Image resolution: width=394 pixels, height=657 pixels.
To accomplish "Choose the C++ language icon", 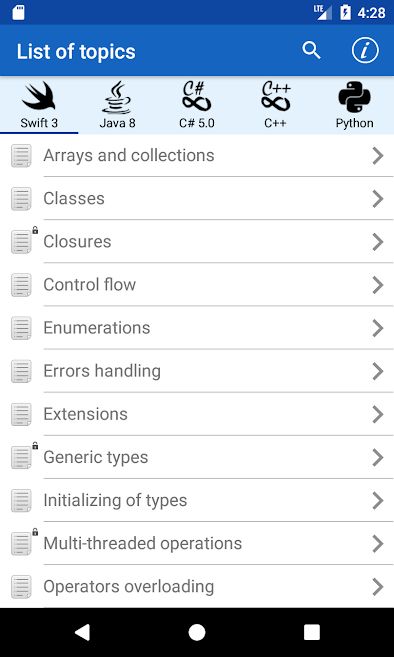I will [x=275, y=96].
